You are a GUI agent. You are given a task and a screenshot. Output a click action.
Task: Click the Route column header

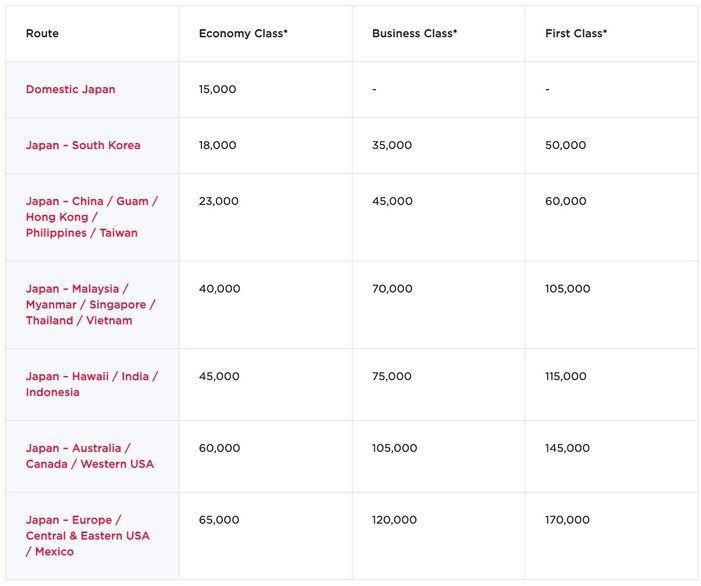(42, 33)
